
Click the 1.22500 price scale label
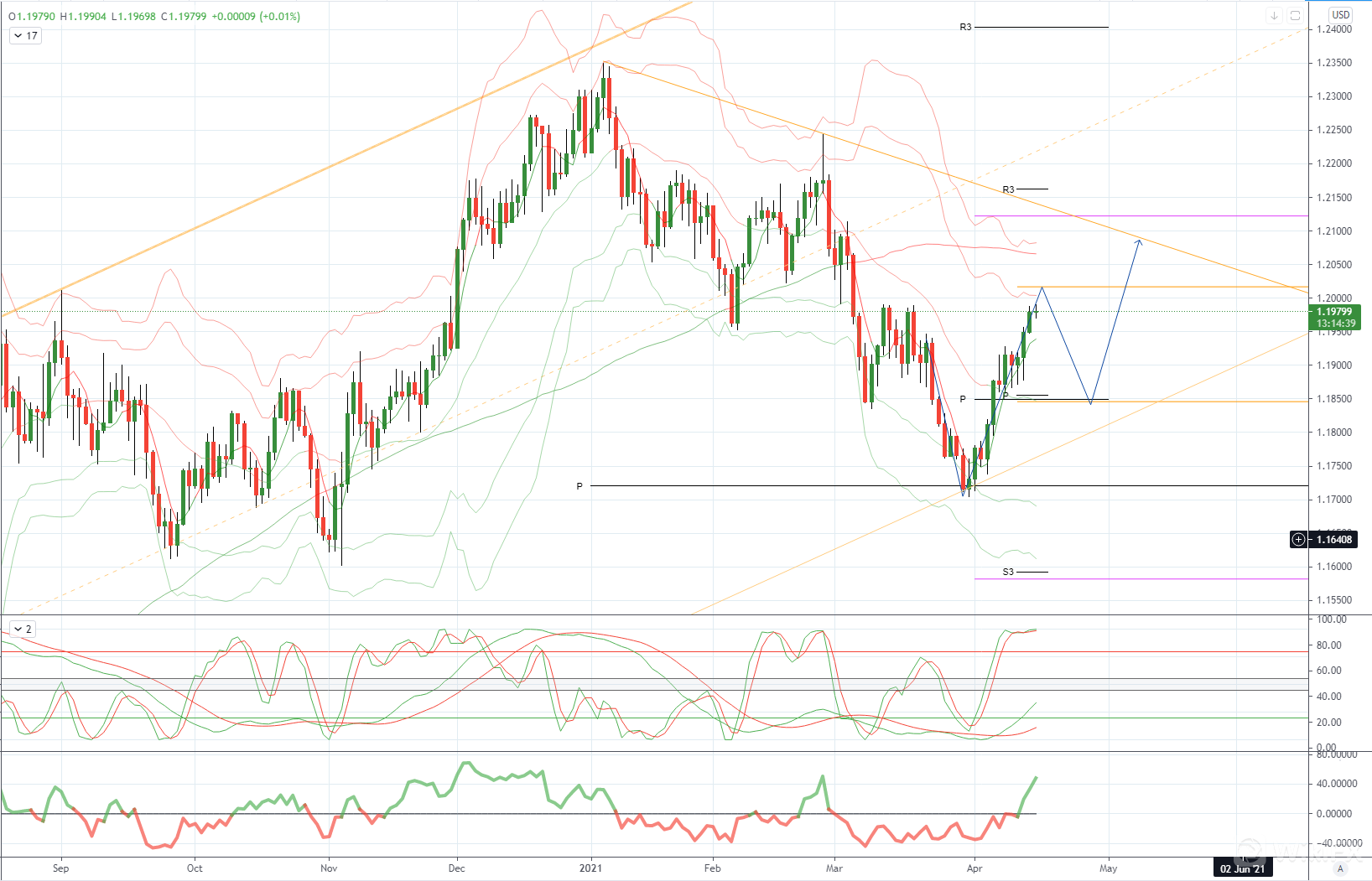[1334, 130]
